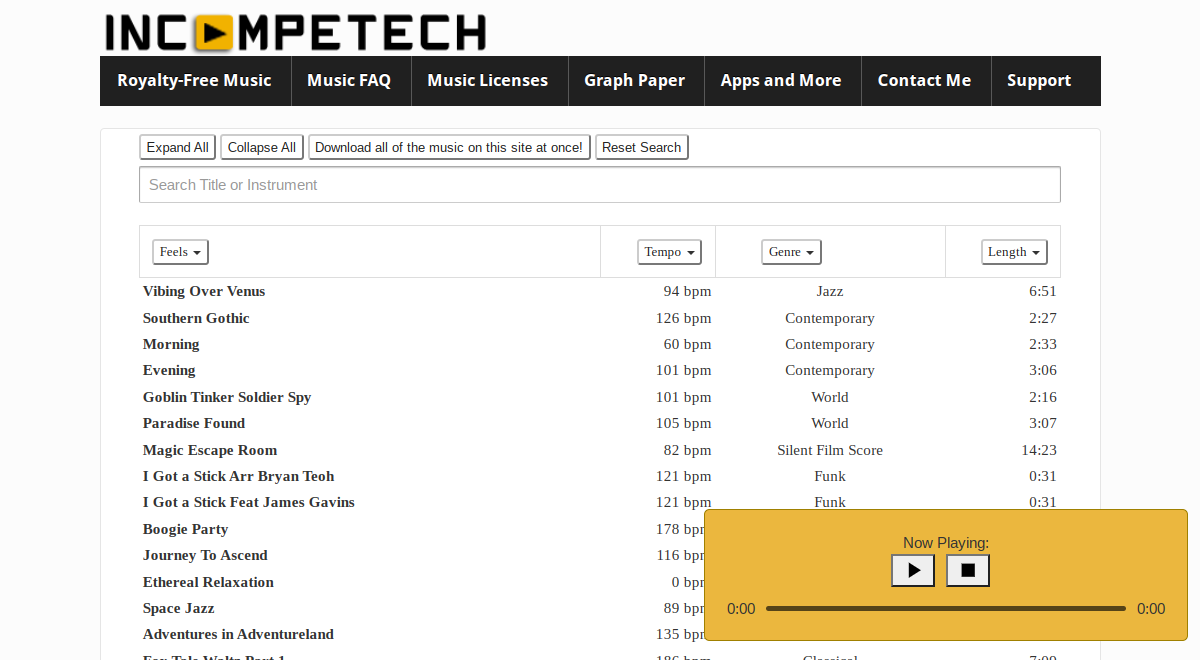The image size is (1200, 660).
Task: Open the Contact Me page
Action: tap(924, 81)
